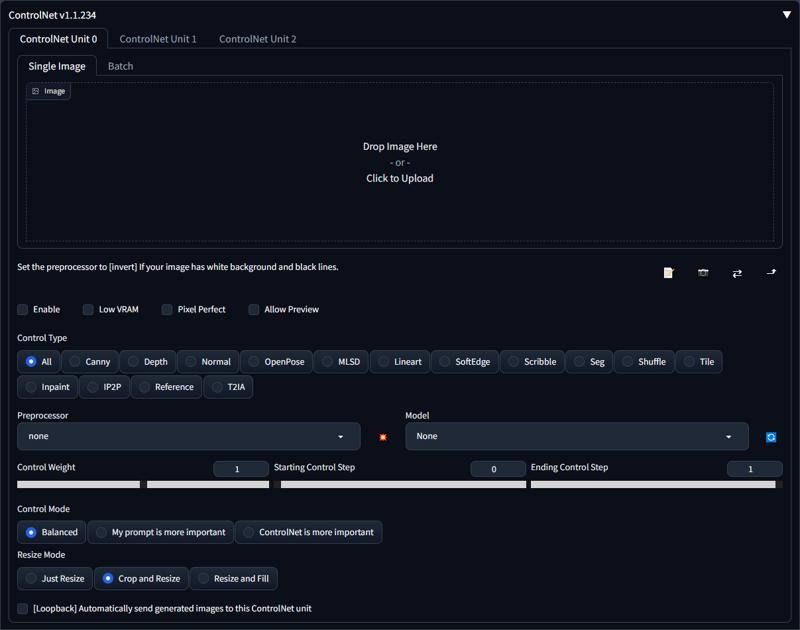800x630 pixels.
Task: Select the Balanced control mode
Action: pyautogui.click(x=52, y=532)
